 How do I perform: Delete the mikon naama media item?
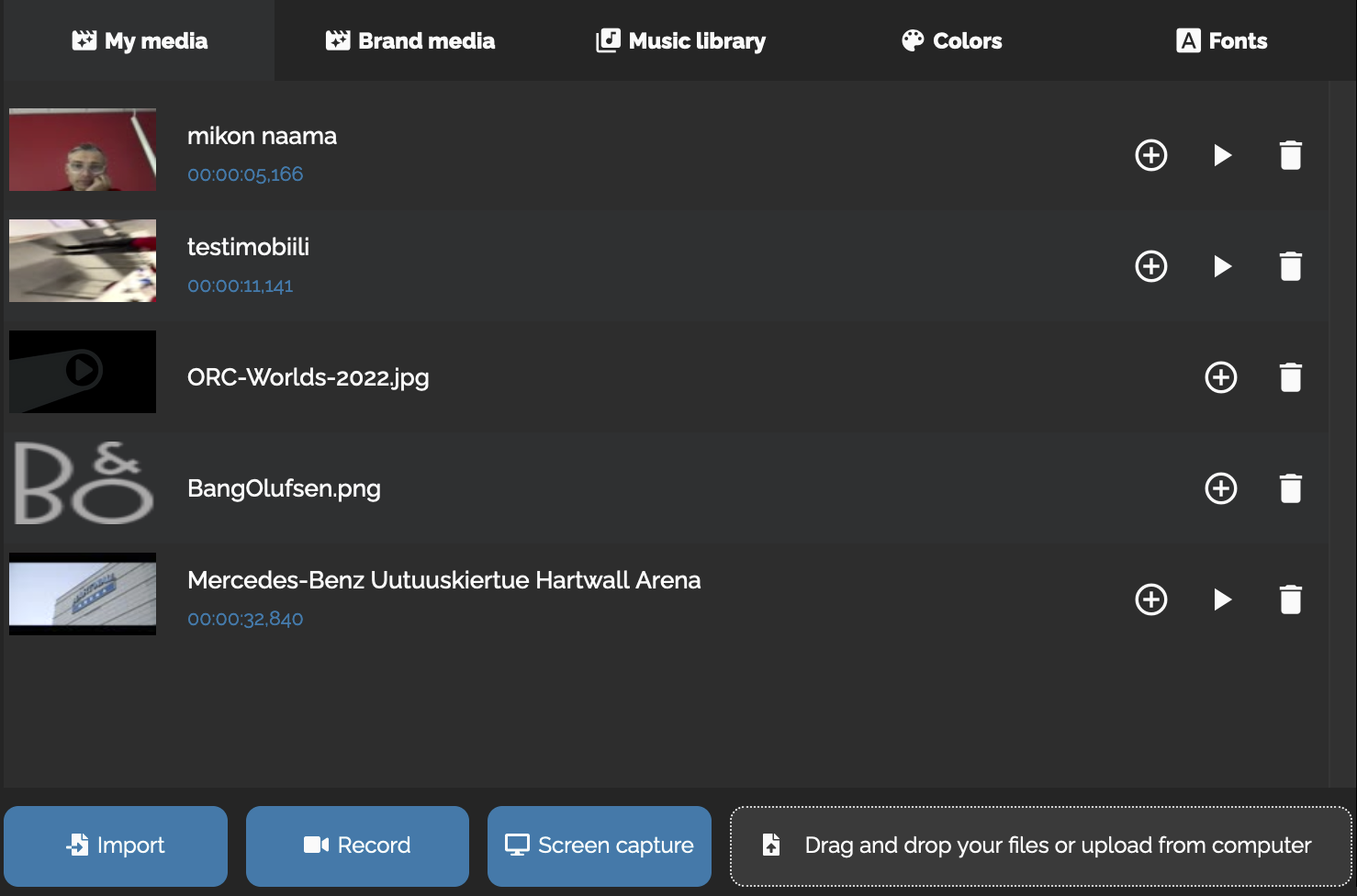[1291, 155]
